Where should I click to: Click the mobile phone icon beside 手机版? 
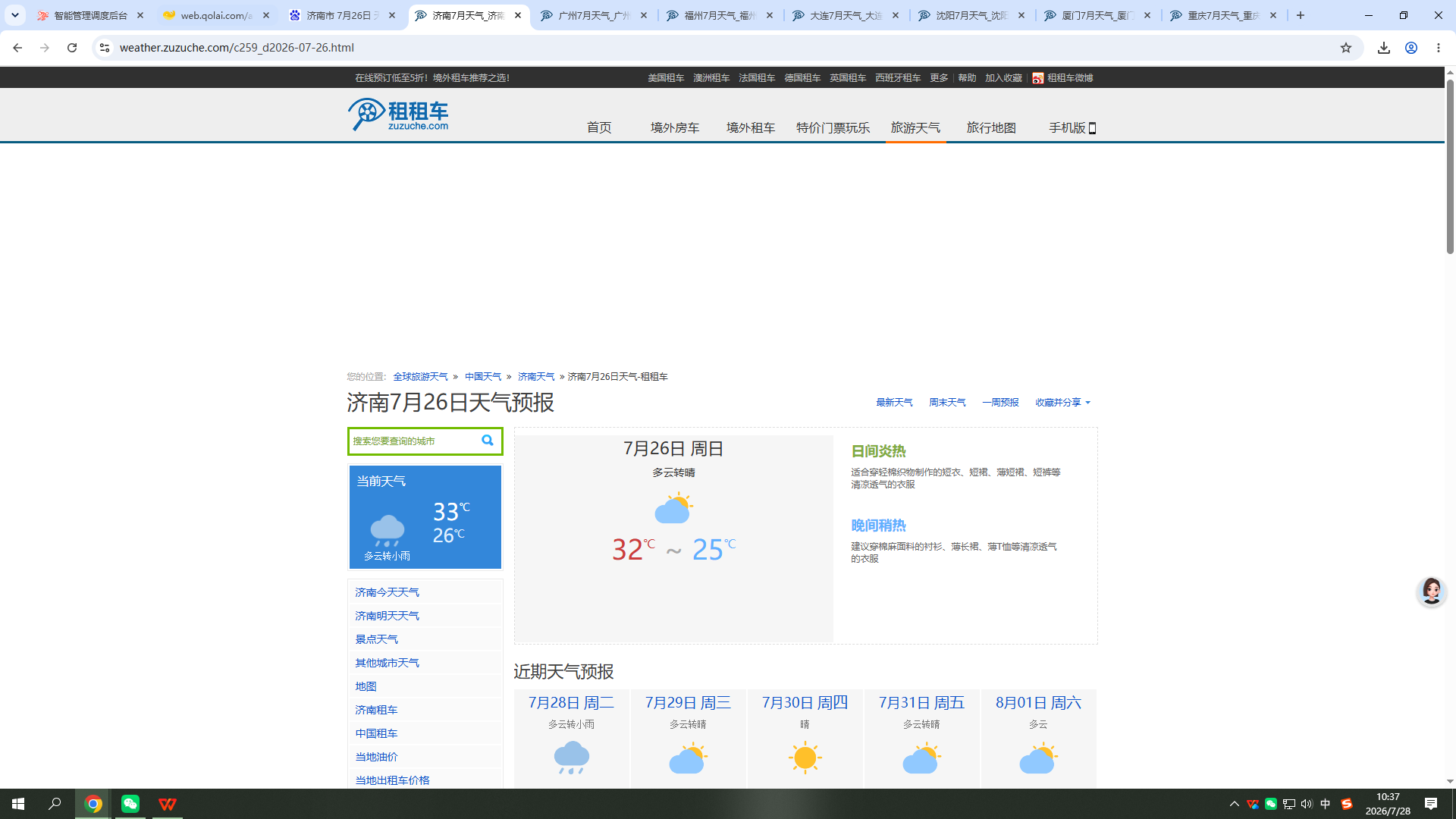[1092, 128]
